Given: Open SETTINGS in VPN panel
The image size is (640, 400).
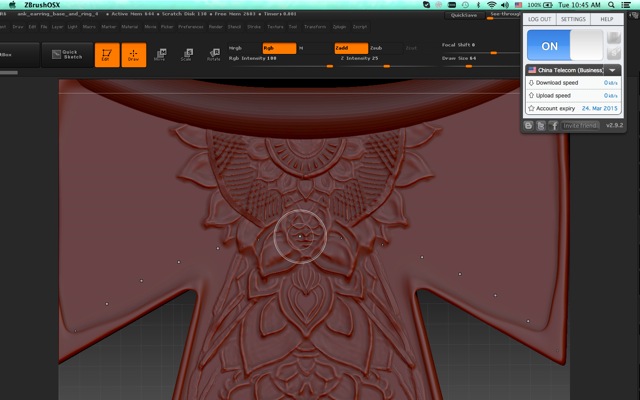Looking at the screenshot, I should [573, 19].
